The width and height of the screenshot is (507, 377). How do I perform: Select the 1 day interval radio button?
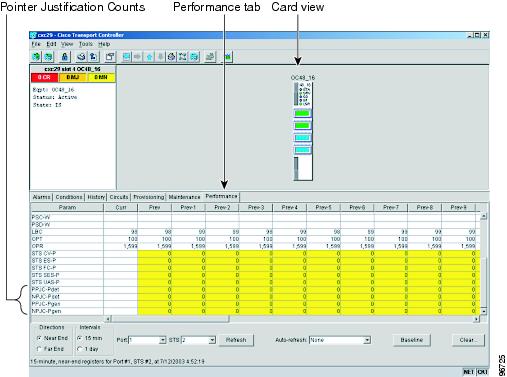click(x=80, y=349)
